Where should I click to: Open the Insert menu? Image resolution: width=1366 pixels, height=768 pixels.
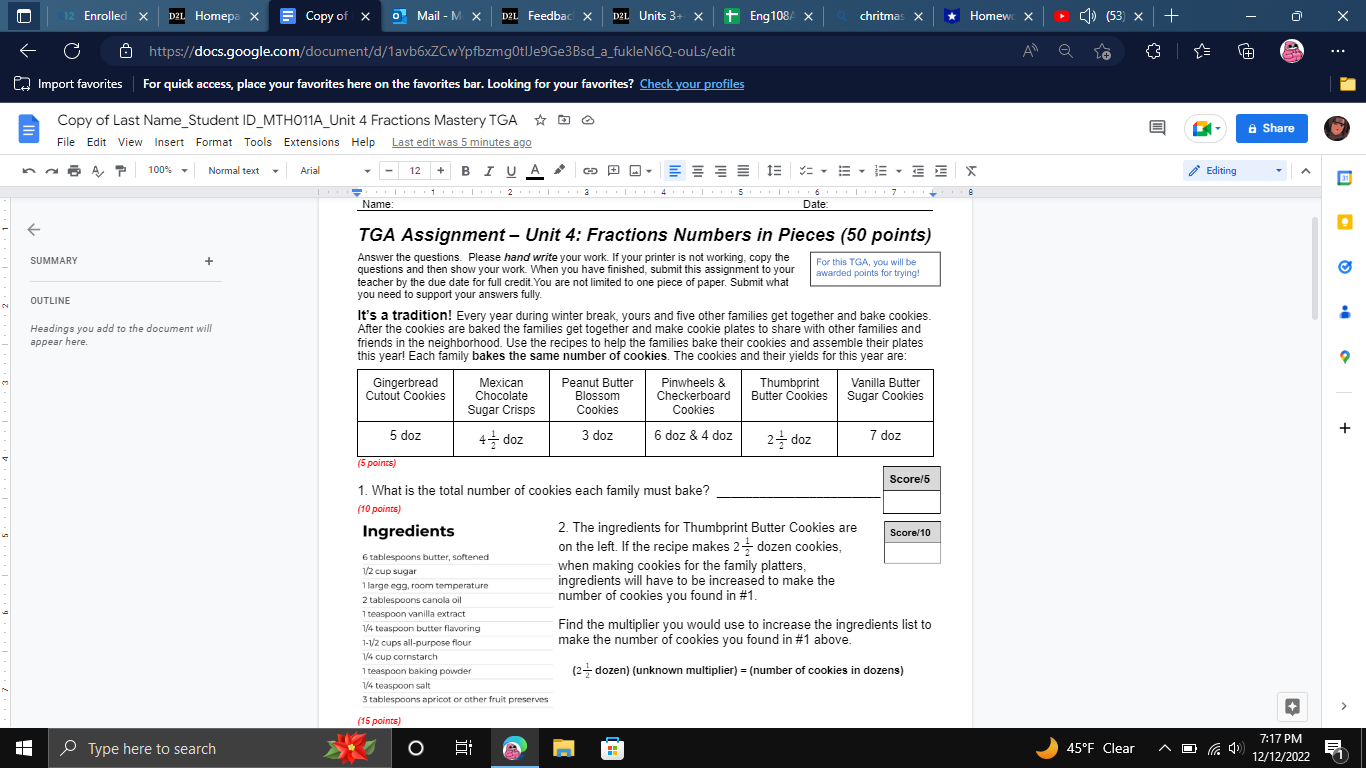pyautogui.click(x=169, y=142)
